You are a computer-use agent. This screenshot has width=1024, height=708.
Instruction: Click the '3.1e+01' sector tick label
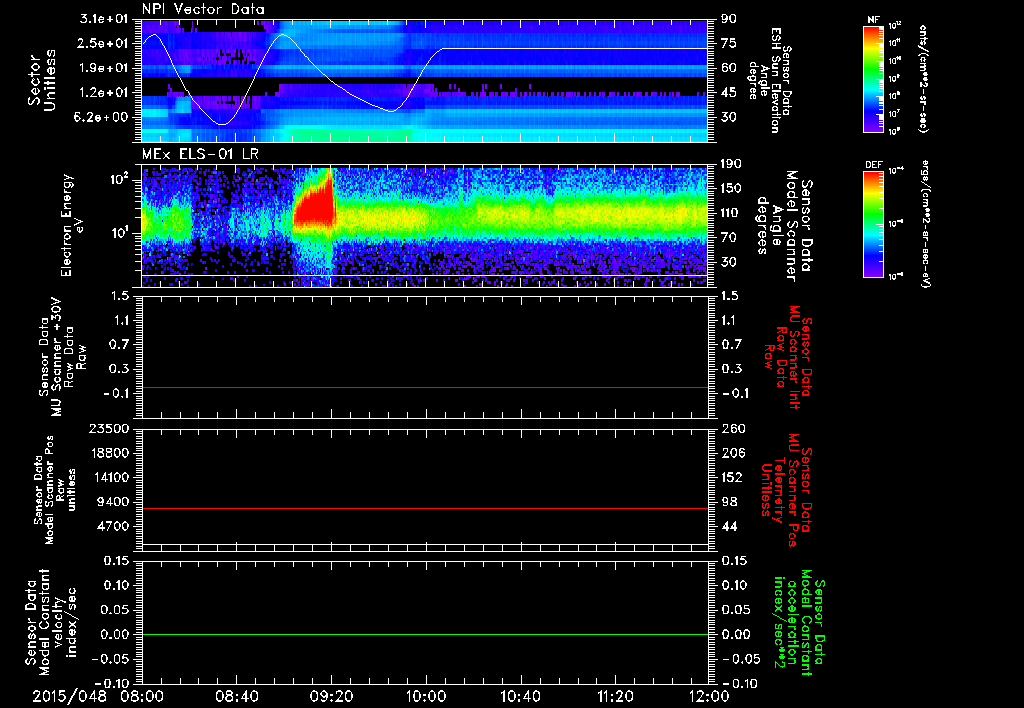[104, 19]
